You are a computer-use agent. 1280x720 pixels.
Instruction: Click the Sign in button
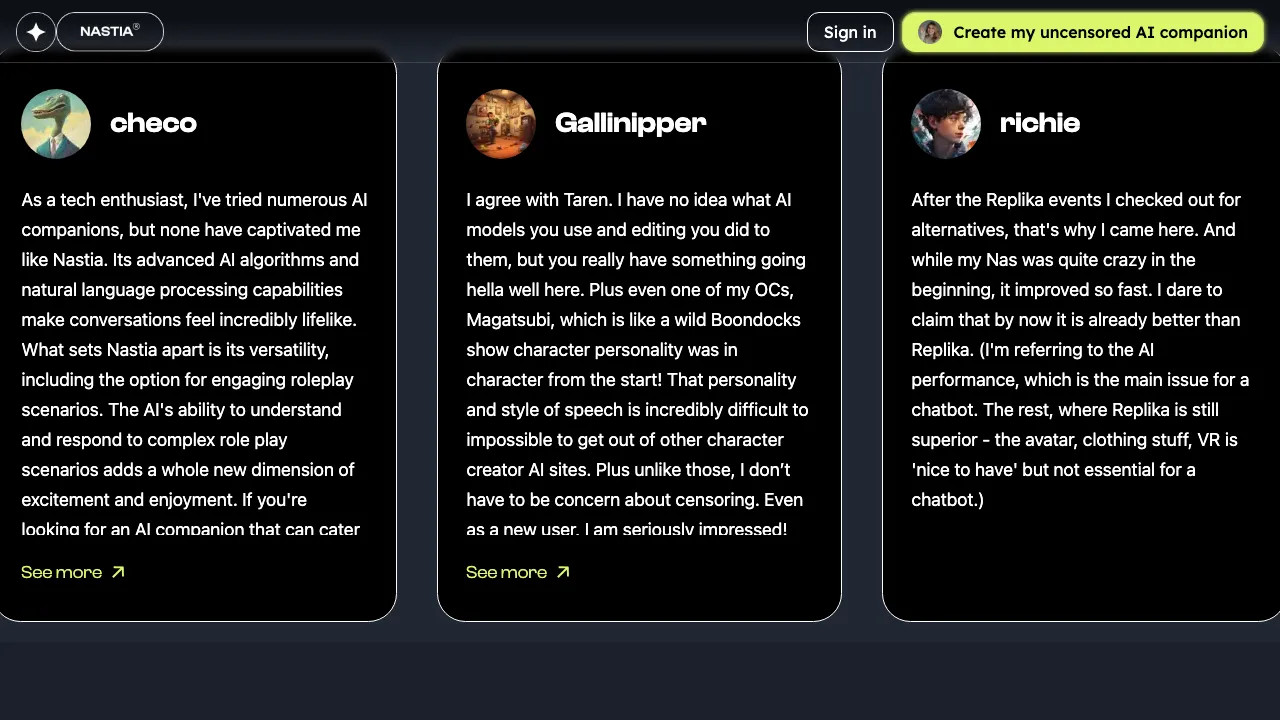[850, 32]
